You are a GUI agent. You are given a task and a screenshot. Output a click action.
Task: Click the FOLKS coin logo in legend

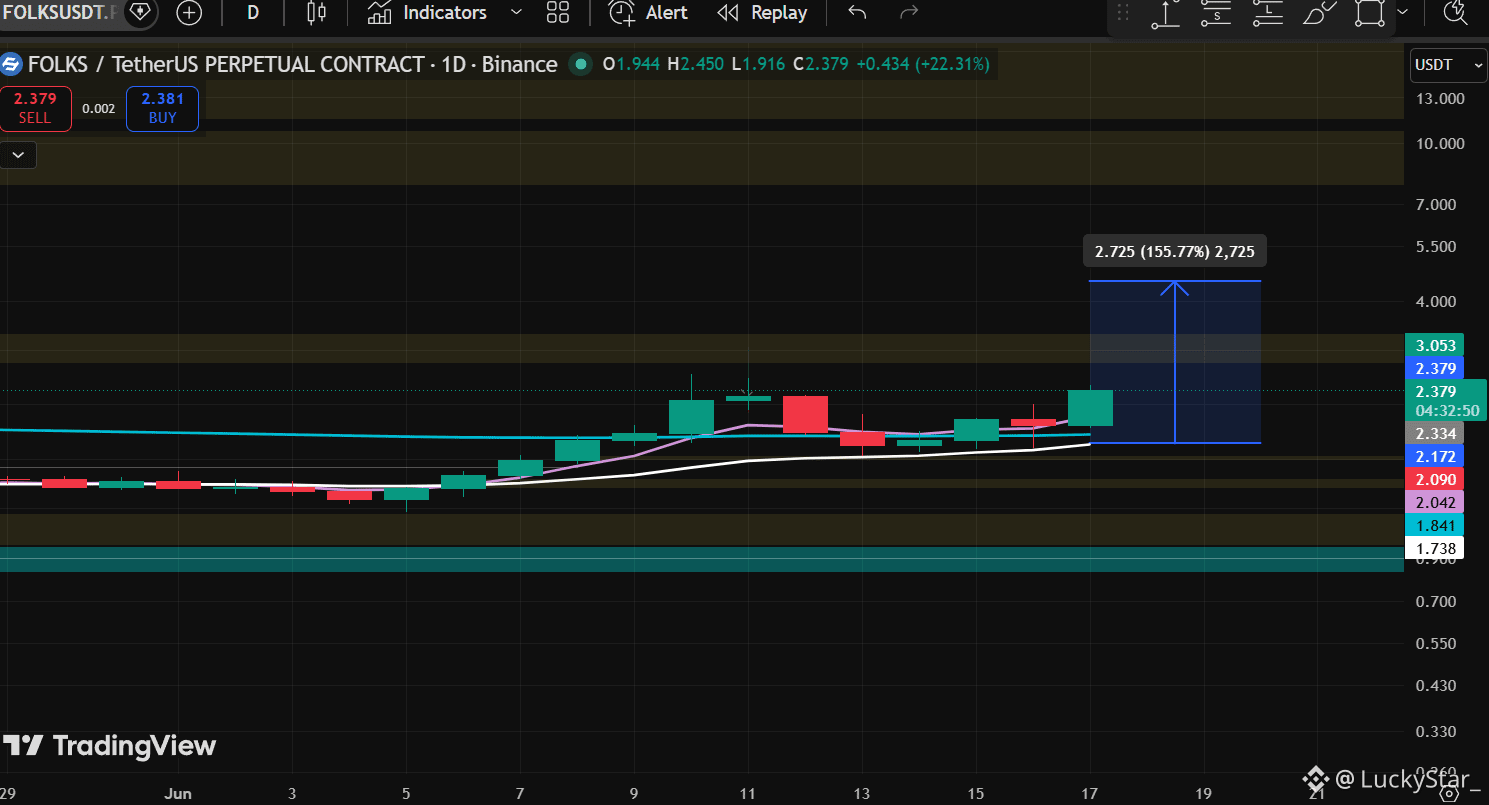pyautogui.click(x=11, y=65)
